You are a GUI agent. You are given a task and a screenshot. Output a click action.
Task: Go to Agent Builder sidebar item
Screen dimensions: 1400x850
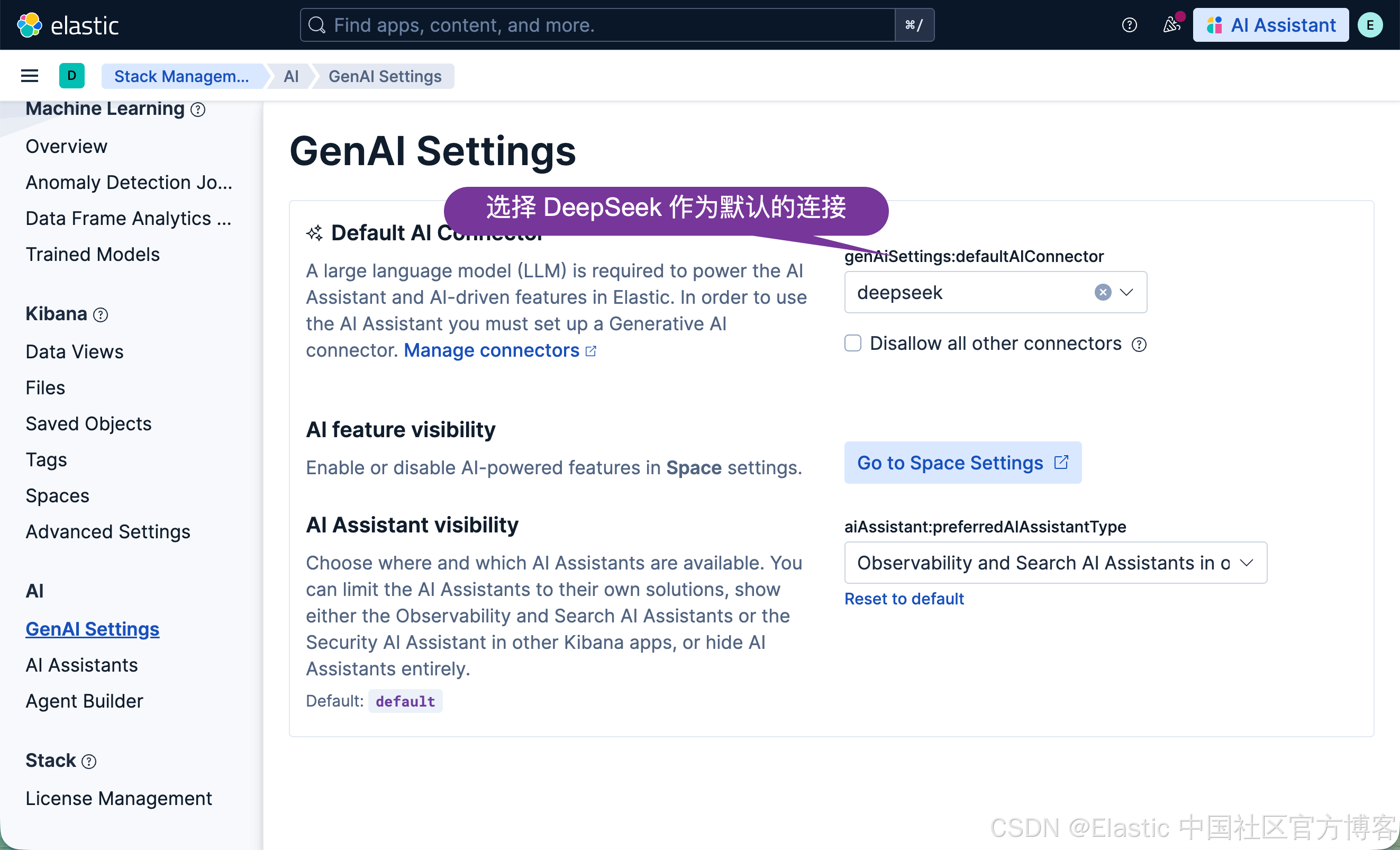84,701
